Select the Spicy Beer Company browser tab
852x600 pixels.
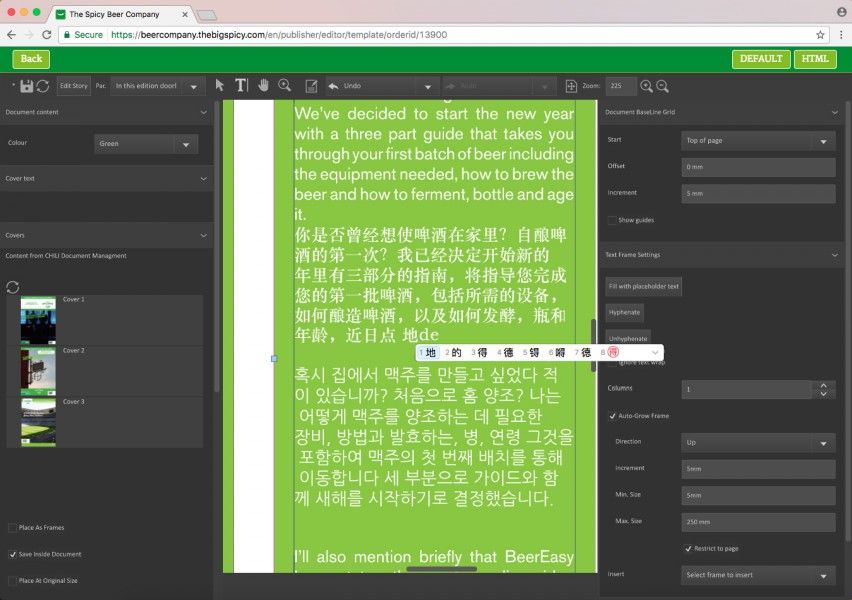coord(121,14)
